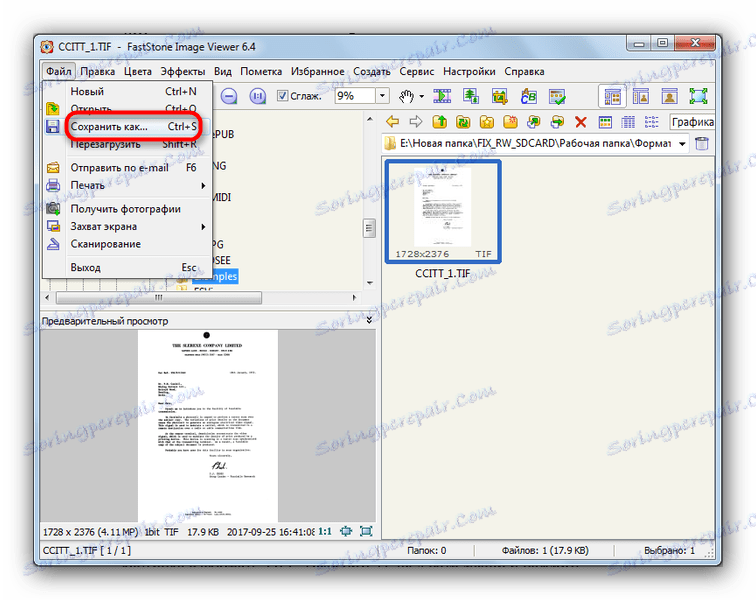Go back to the previous folder
The width and height of the screenshot is (756, 600).
click(392, 122)
